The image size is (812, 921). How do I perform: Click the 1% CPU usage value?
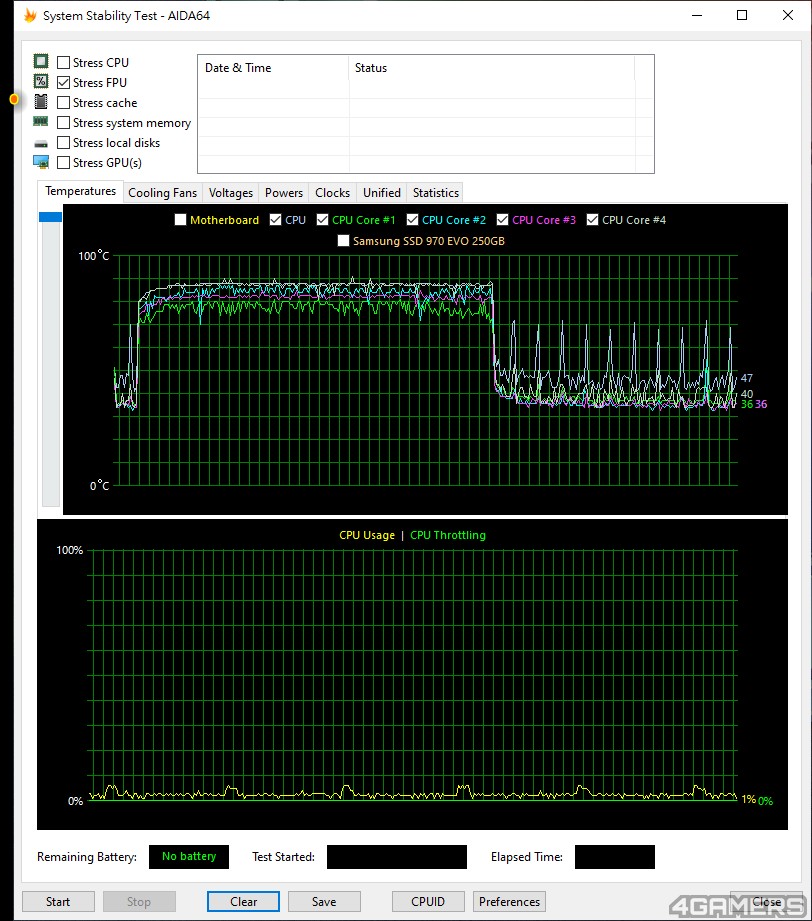(749, 799)
